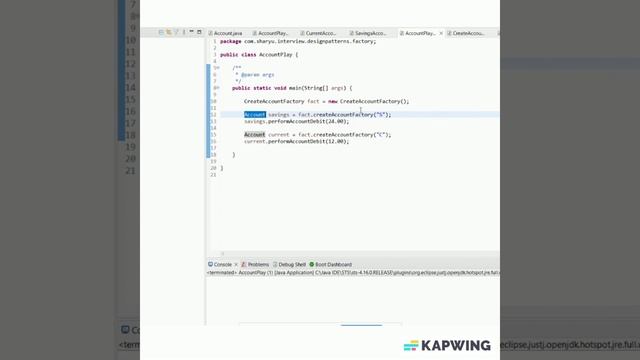The image size is (640, 360).
Task: Open the CreateAccou.. editor tab
Action: click(465, 33)
